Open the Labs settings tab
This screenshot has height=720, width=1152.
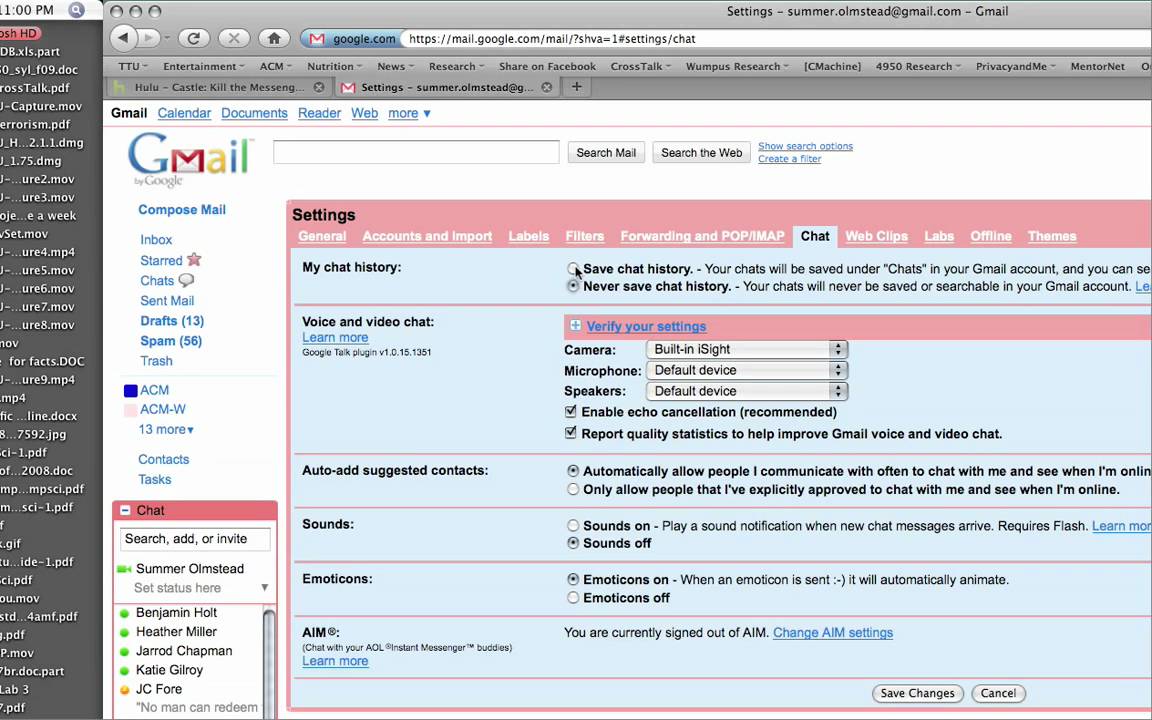pos(939,236)
